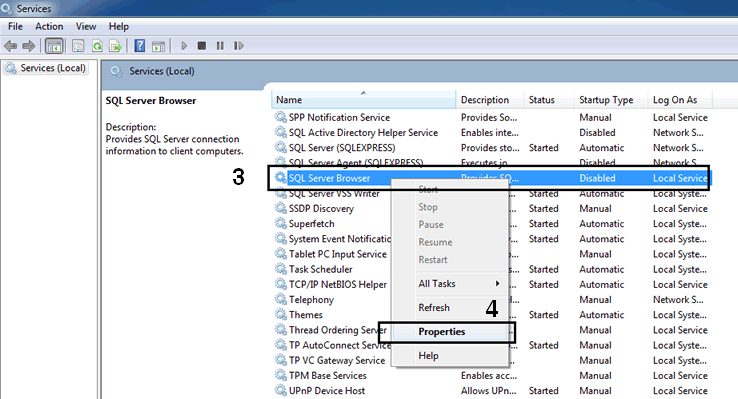
Task: Click the gear icon beside SSDP Discovery
Action: coord(281,208)
